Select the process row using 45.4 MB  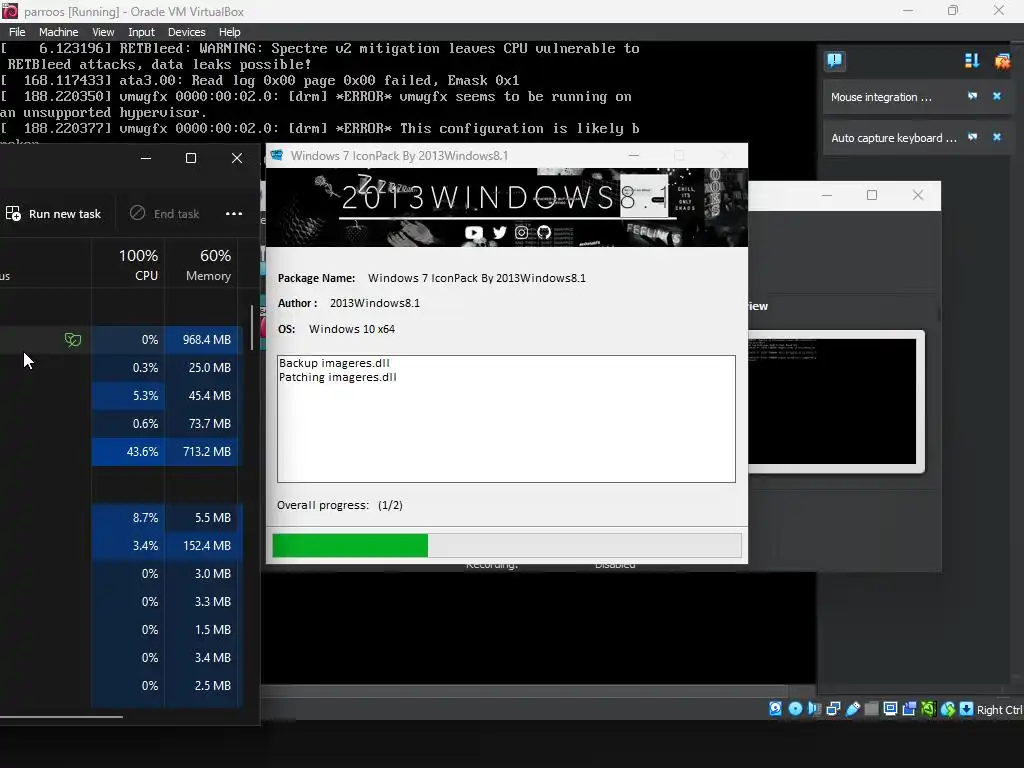pyautogui.click(x=121, y=396)
